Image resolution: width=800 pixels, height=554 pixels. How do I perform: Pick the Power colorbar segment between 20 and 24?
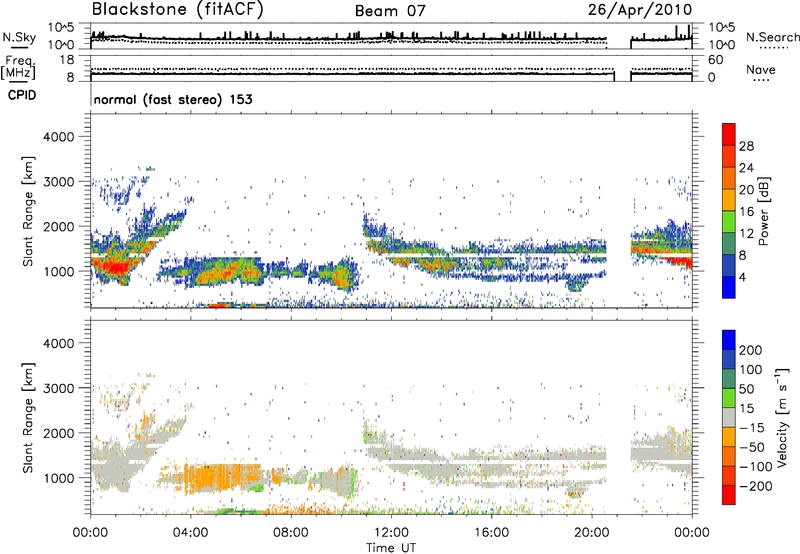point(729,178)
